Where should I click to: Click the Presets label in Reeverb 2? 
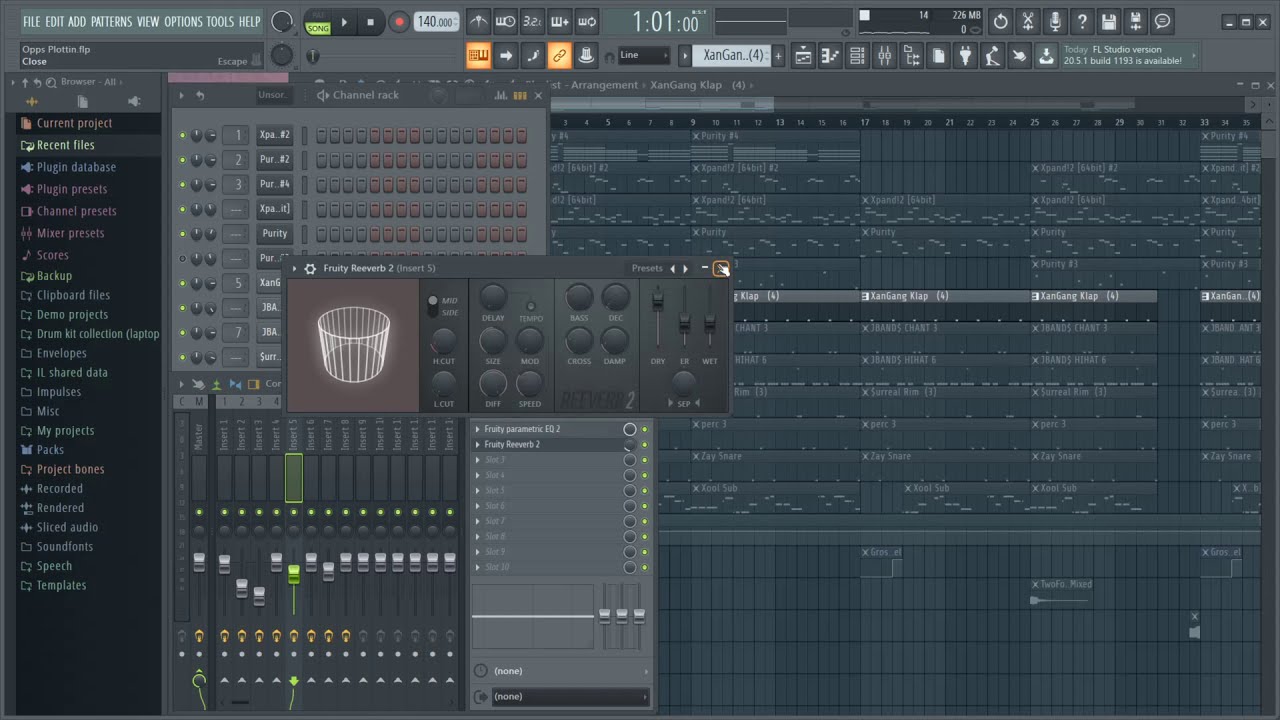click(x=646, y=268)
